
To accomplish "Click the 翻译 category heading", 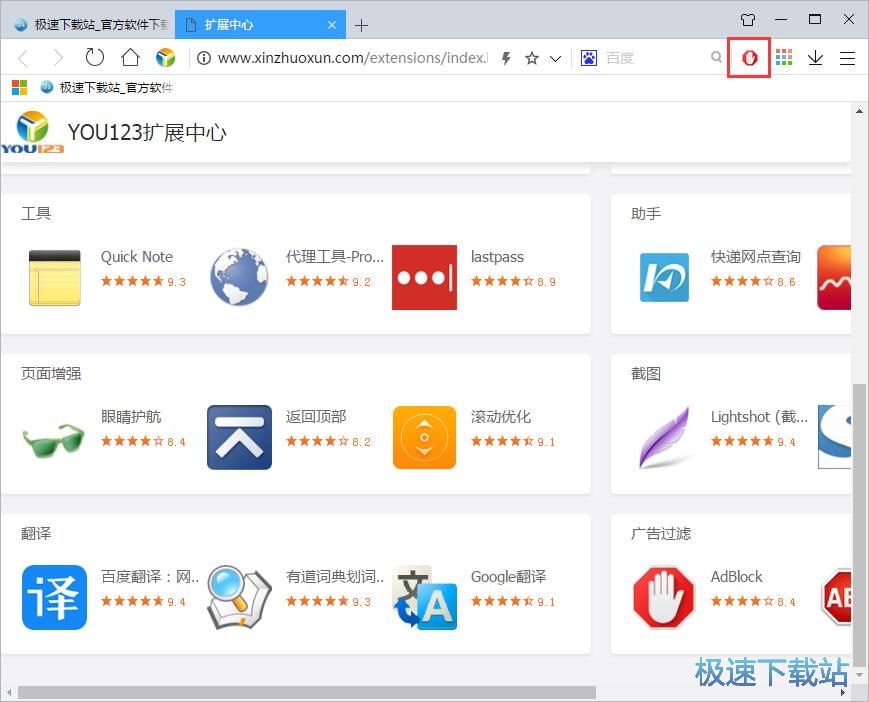I will coord(36,534).
